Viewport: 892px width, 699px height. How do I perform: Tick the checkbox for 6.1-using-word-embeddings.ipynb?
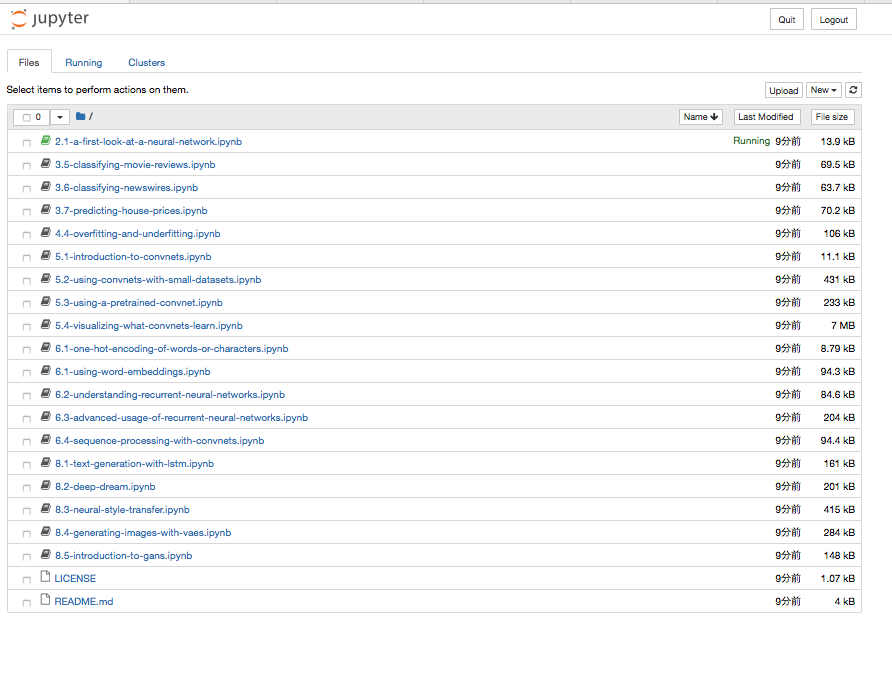[x=27, y=372]
